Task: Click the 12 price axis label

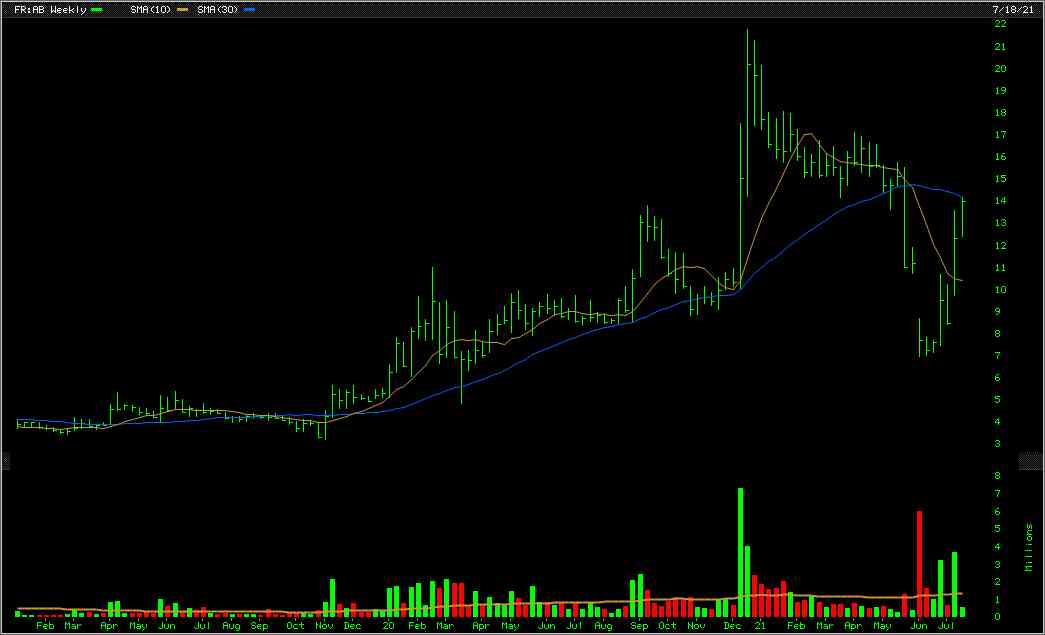Action: point(1000,246)
